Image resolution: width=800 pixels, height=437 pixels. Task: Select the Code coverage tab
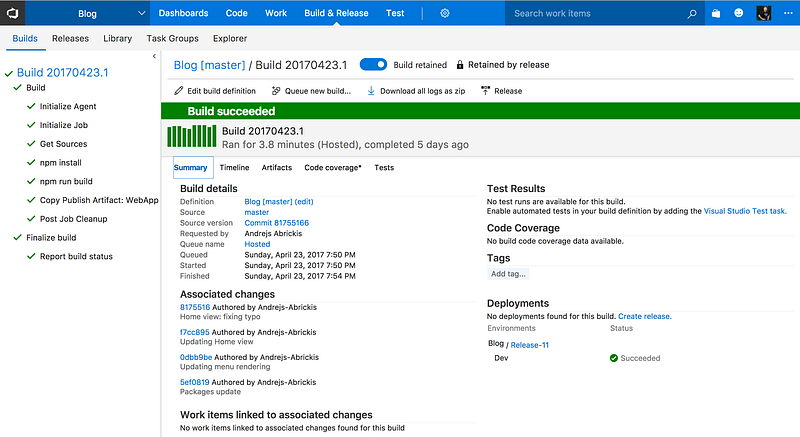[x=333, y=167]
